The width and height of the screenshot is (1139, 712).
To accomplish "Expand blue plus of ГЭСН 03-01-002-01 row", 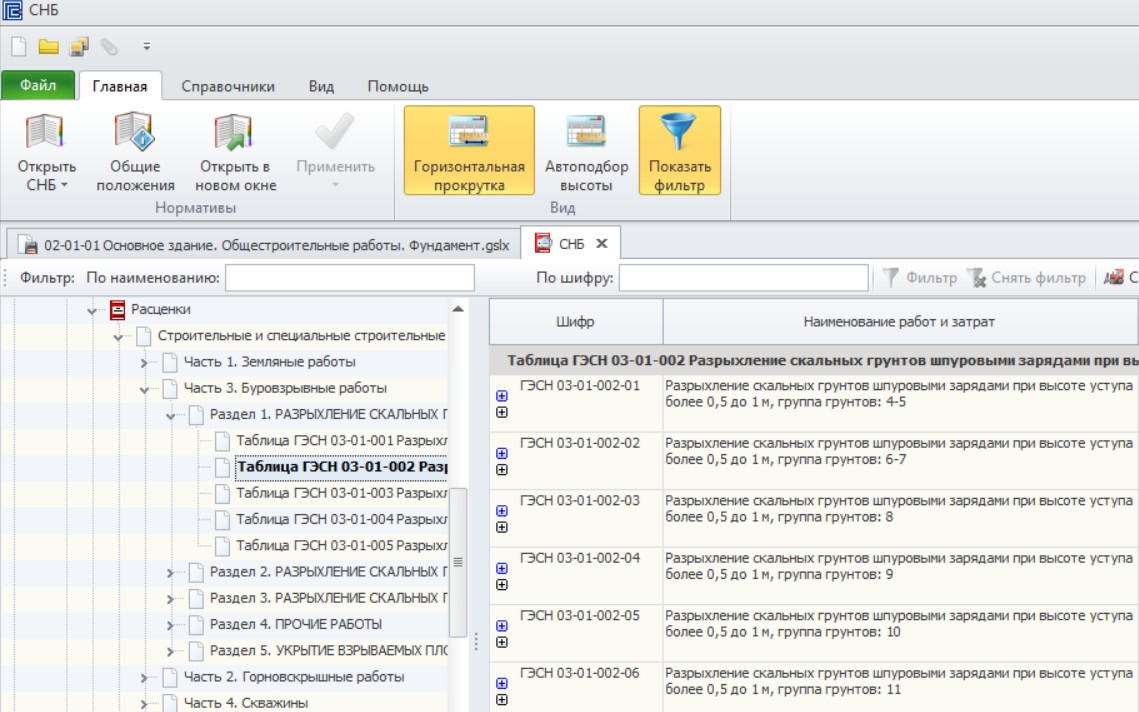I will [502, 396].
